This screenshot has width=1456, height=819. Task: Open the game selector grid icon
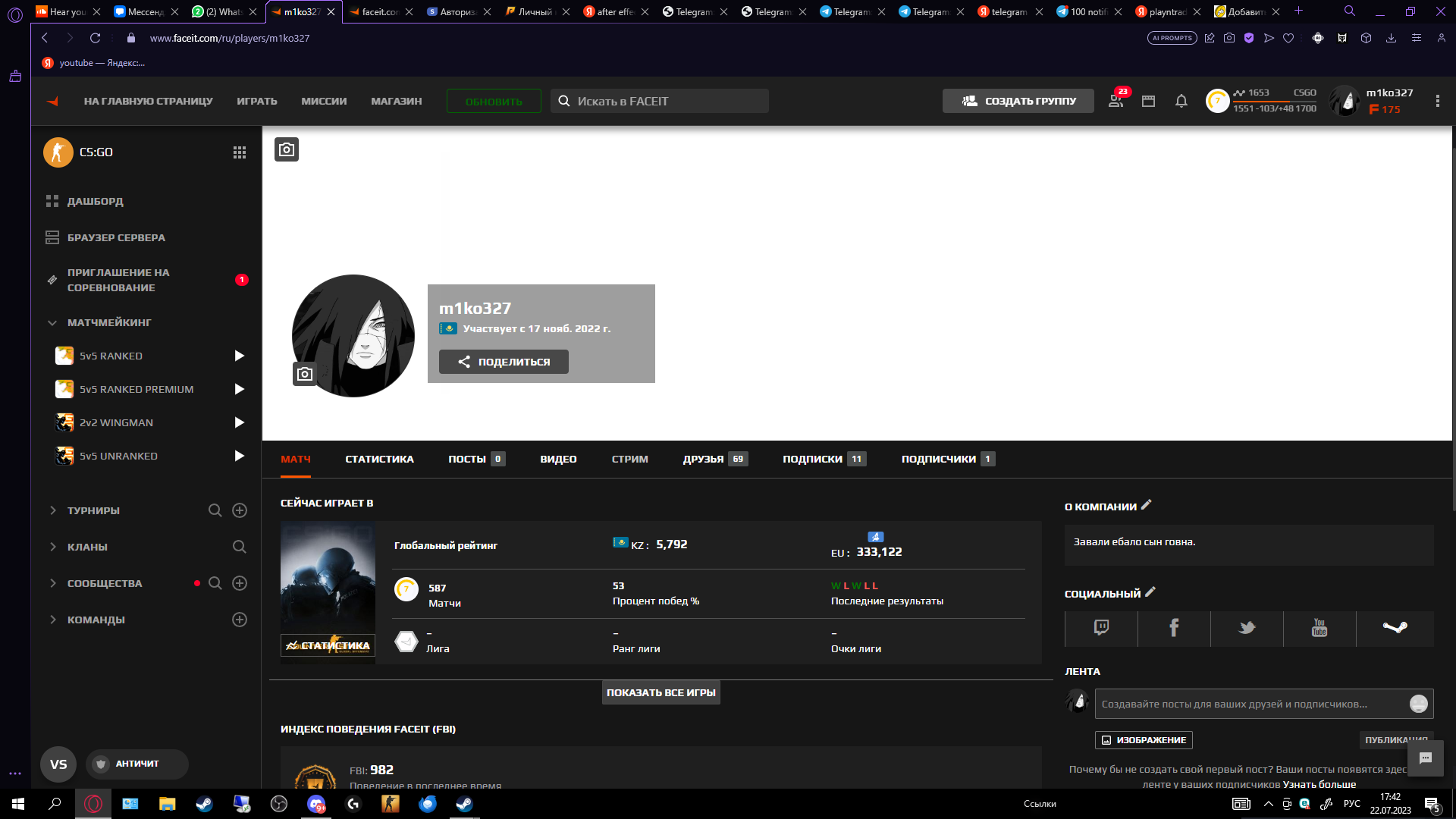point(240,152)
